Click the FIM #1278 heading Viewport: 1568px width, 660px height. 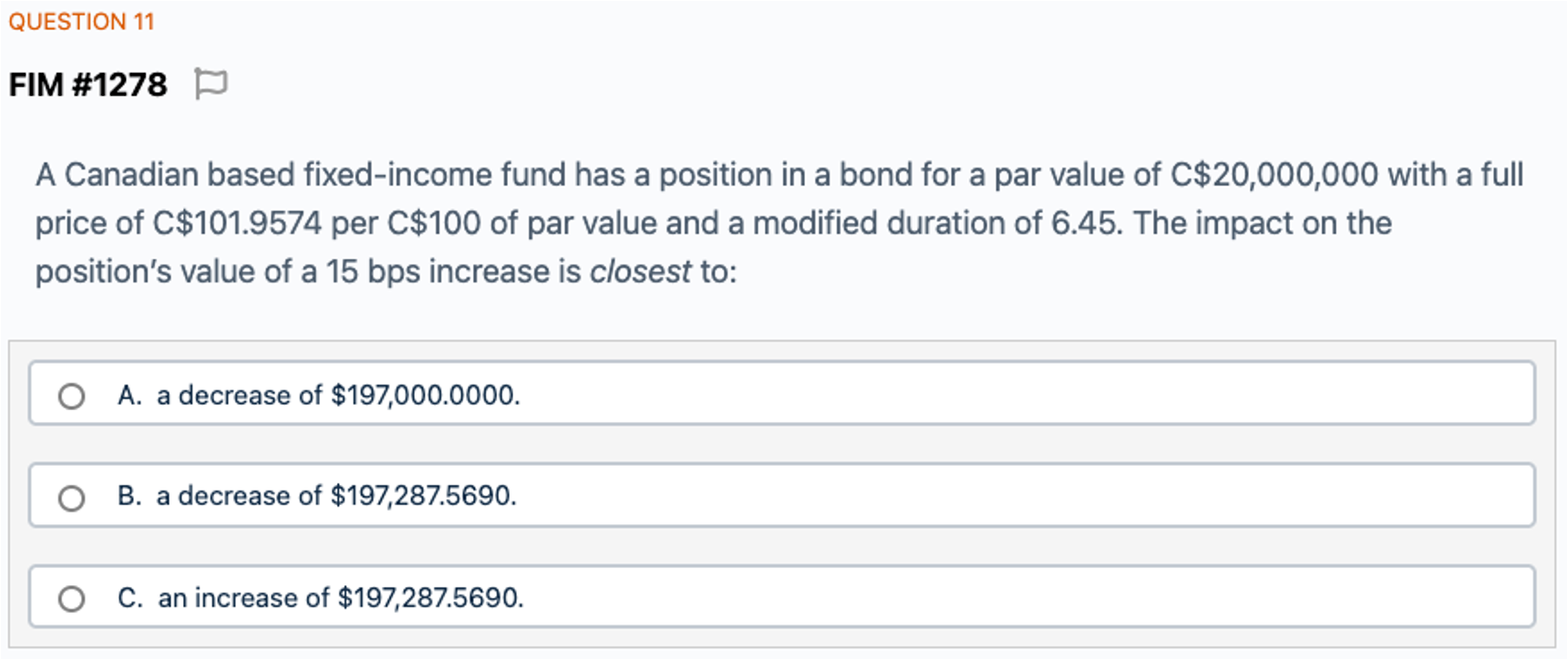click(x=88, y=85)
